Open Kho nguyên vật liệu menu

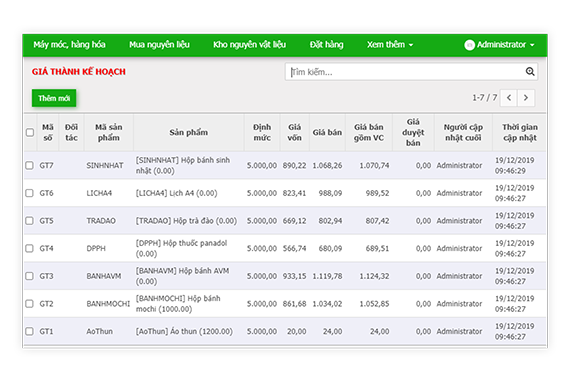[x=249, y=45]
